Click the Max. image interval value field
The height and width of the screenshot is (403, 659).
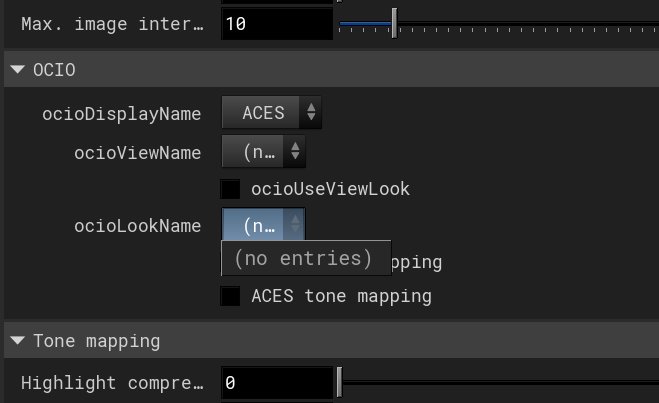[x=277, y=23]
